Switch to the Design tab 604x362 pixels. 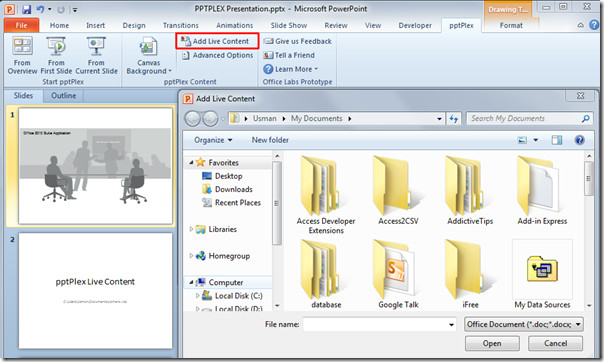pyautogui.click(x=134, y=25)
